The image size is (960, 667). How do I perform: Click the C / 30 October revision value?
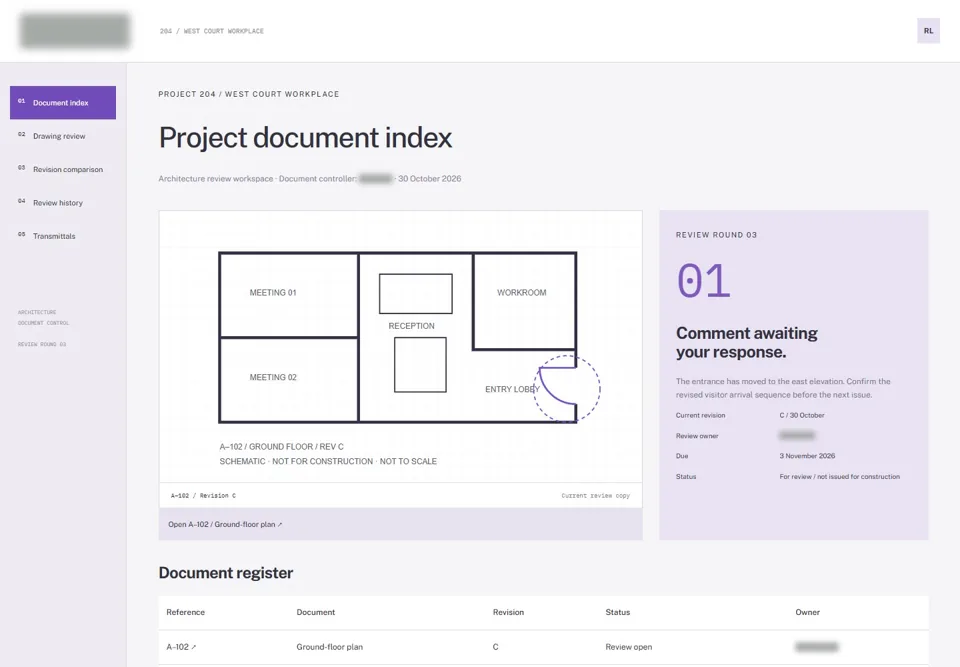[x=802, y=415]
